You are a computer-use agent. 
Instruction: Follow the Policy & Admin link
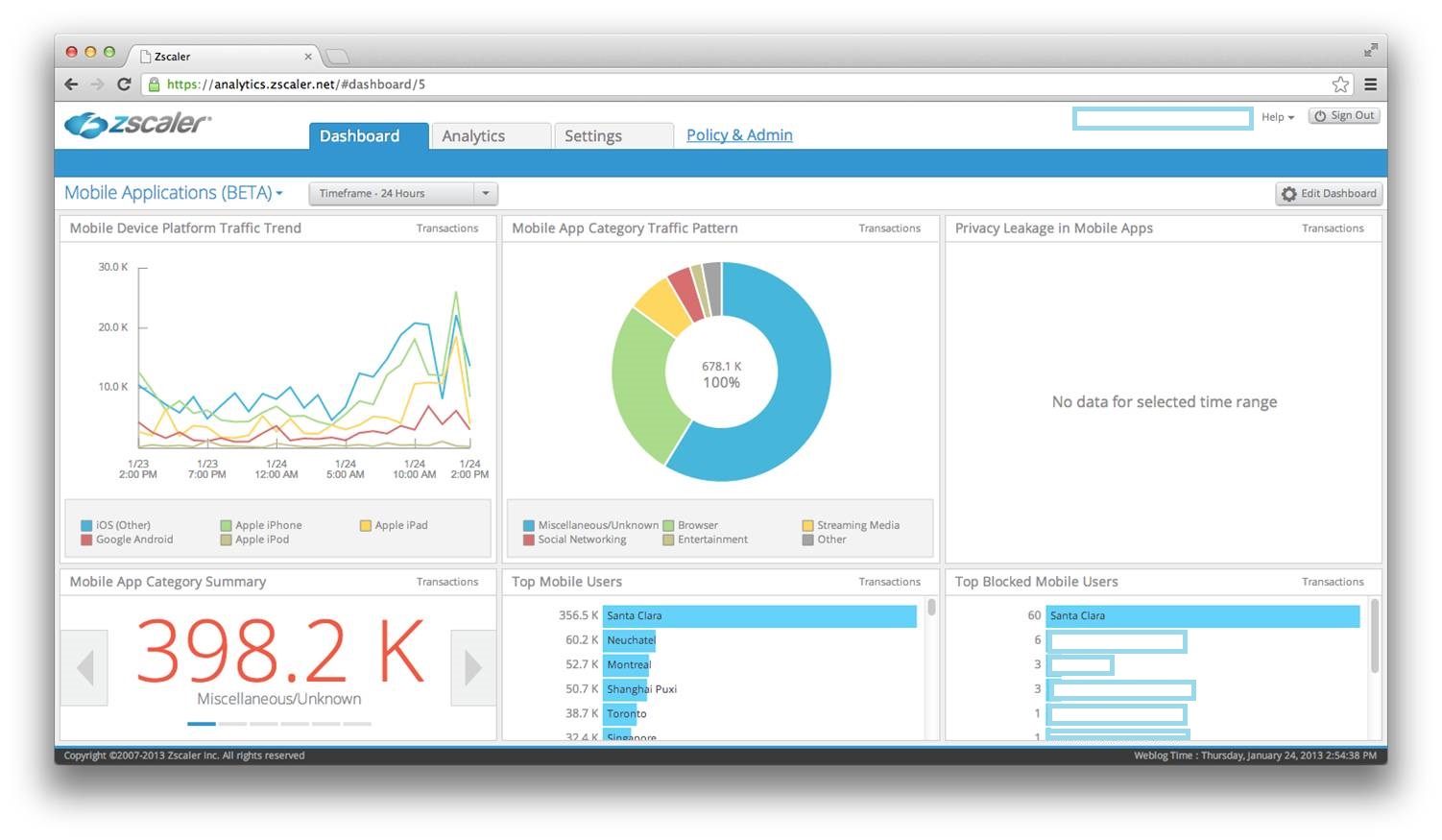point(739,135)
